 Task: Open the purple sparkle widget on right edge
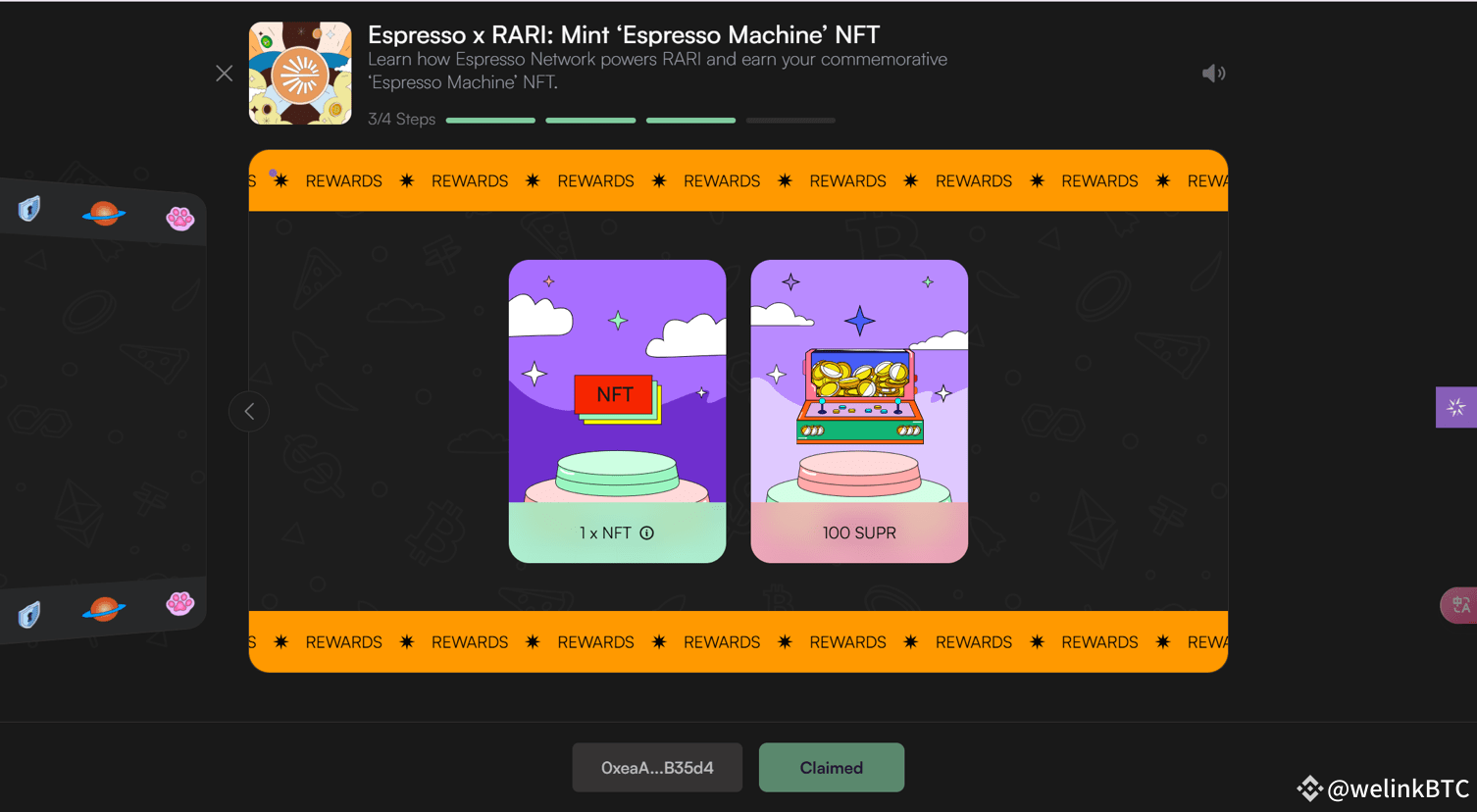[1456, 407]
